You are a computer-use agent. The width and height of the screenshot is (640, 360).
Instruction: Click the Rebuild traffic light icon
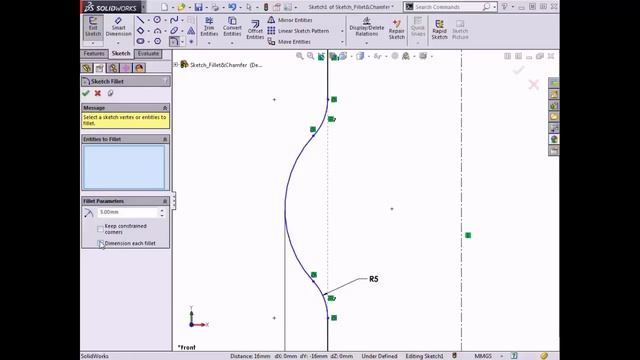click(266, 7)
